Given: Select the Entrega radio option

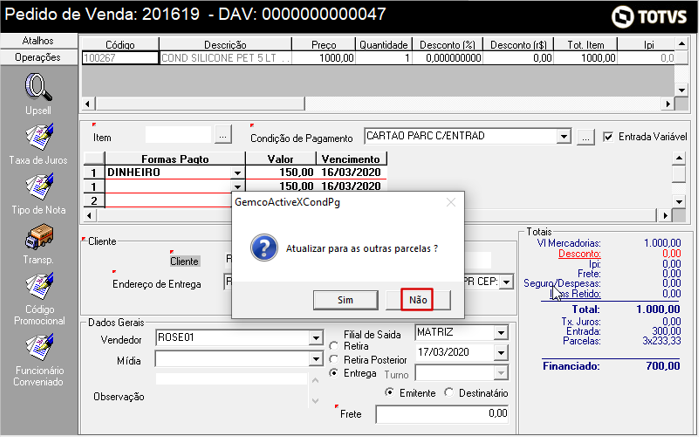Looking at the screenshot, I should pyautogui.click(x=333, y=373).
